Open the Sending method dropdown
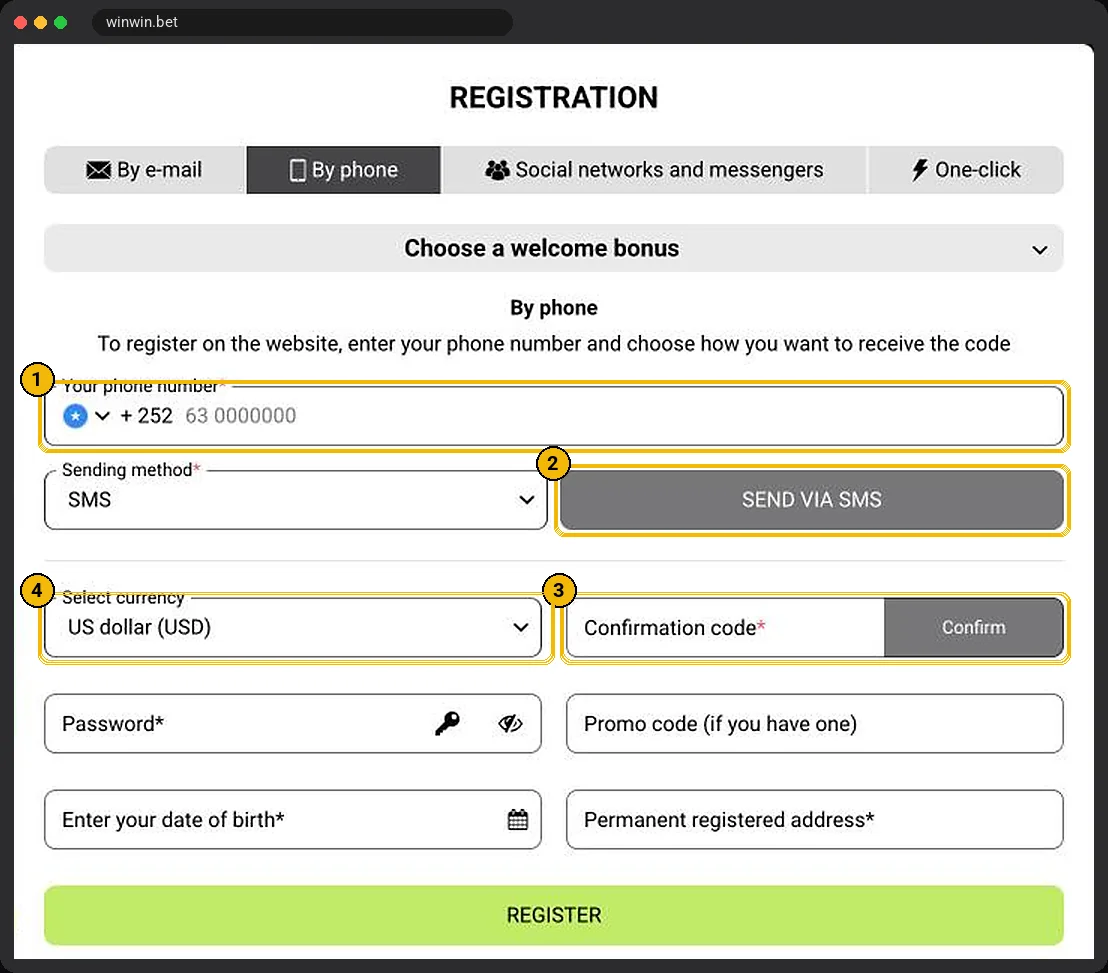This screenshot has width=1108, height=973. click(295, 500)
